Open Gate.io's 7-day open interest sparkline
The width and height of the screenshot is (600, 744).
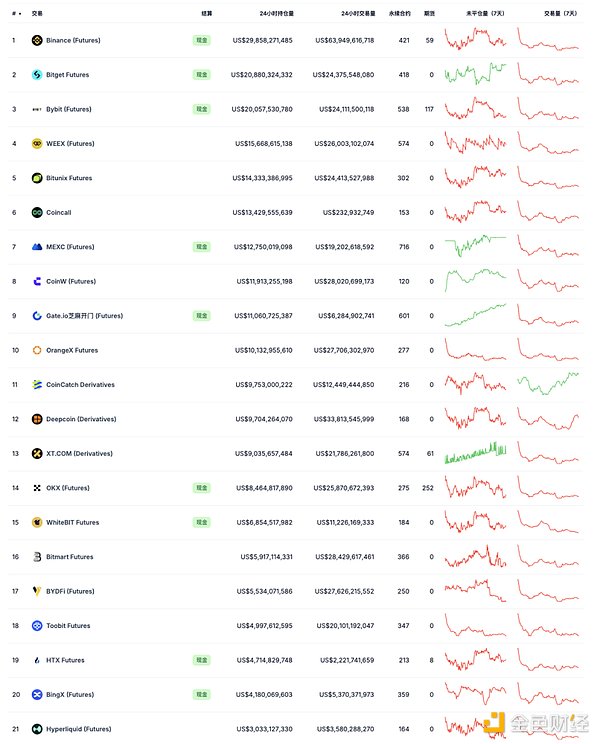tap(476, 316)
